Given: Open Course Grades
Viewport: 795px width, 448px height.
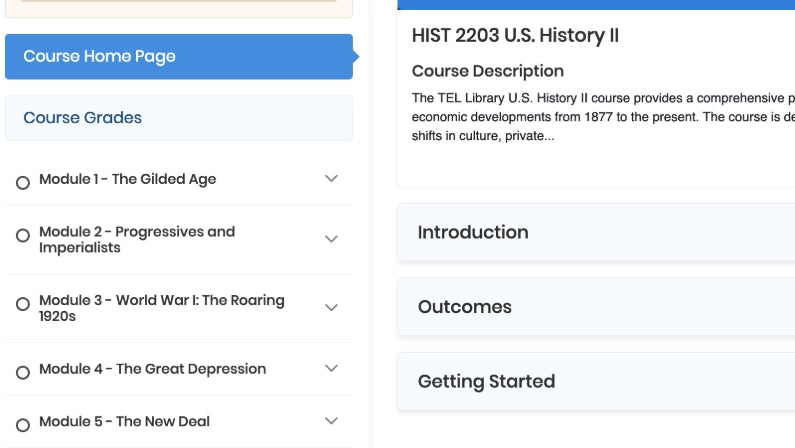Looking at the screenshot, I should pyautogui.click(x=178, y=118).
